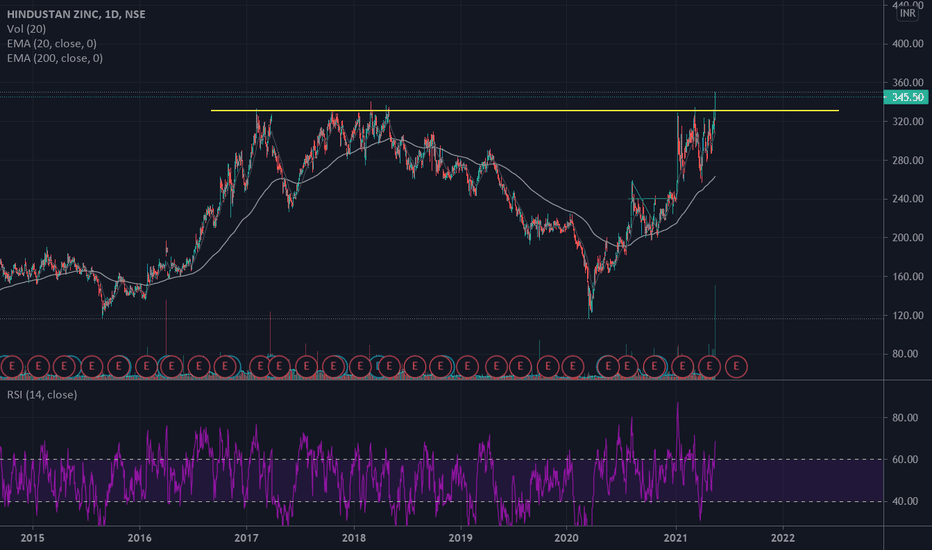The image size is (932, 550).
Task: Click the 2022 label on the time axis
Action: [782, 538]
